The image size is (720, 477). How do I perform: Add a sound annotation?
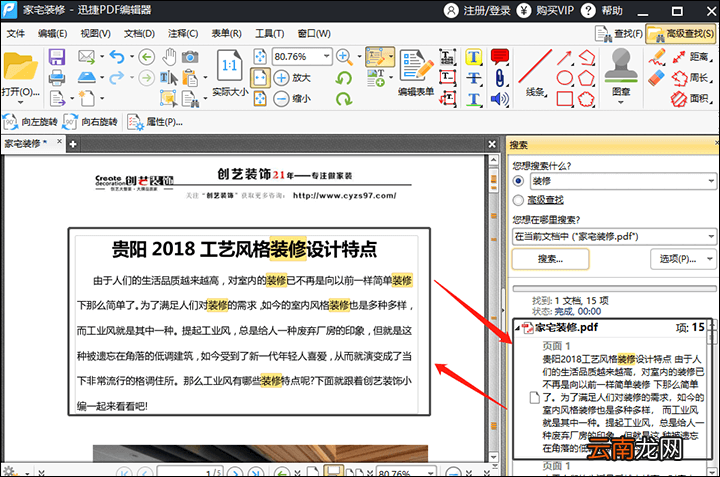[500, 99]
